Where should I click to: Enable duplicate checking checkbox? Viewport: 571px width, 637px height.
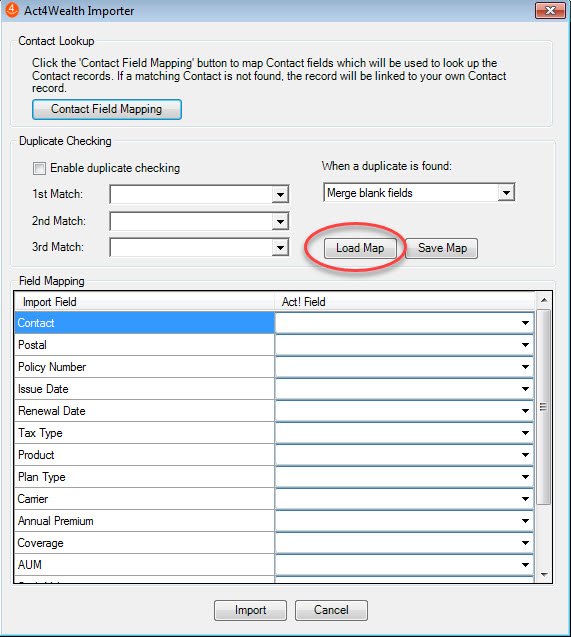tap(39, 168)
